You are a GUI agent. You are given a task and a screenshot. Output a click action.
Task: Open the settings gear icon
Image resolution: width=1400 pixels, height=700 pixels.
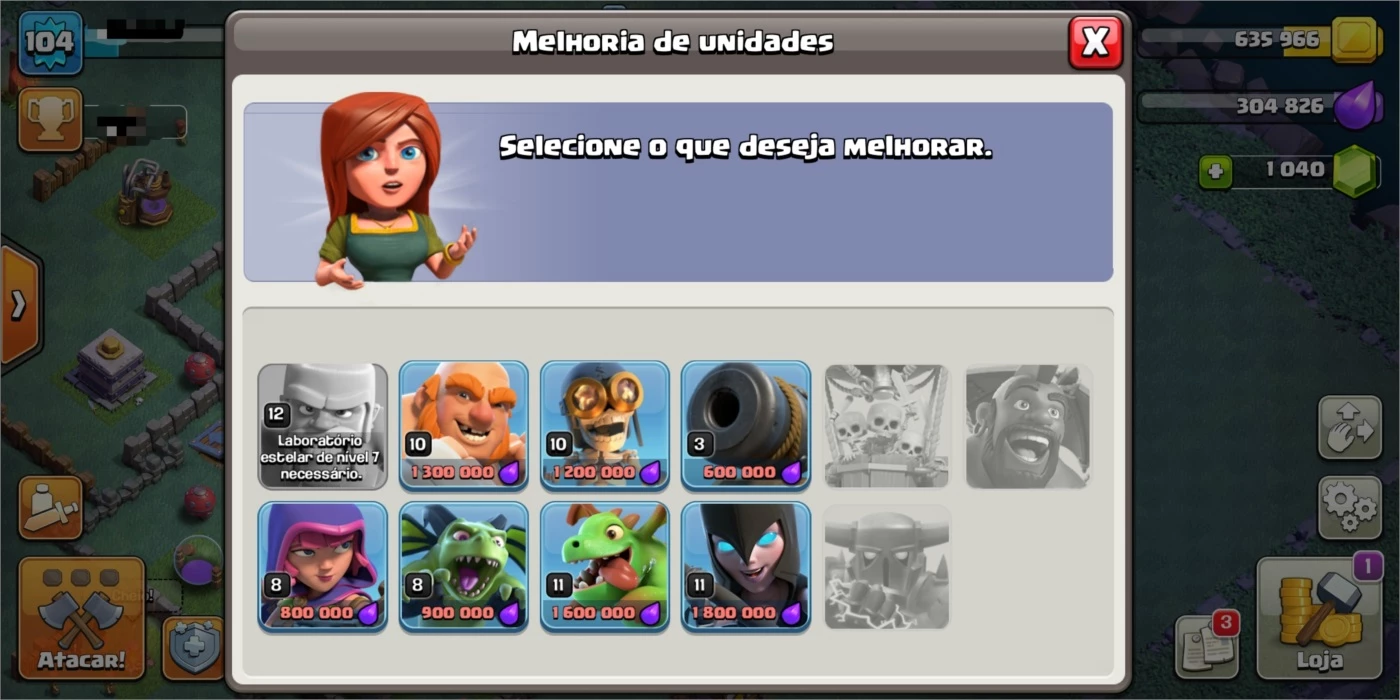(x=1350, y=508)
